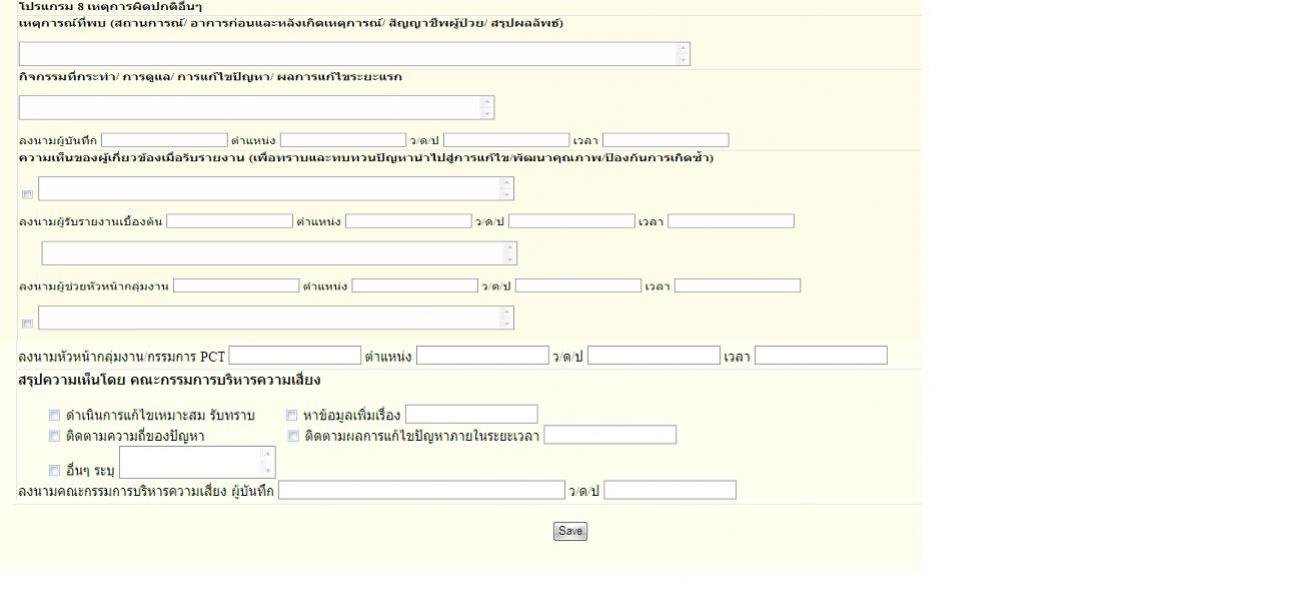Click ว/ด/ป field in คณะกรรมการบริหารความเสี่ยง row
This screenshot has height=608, width=1304.
click(670, 490)
